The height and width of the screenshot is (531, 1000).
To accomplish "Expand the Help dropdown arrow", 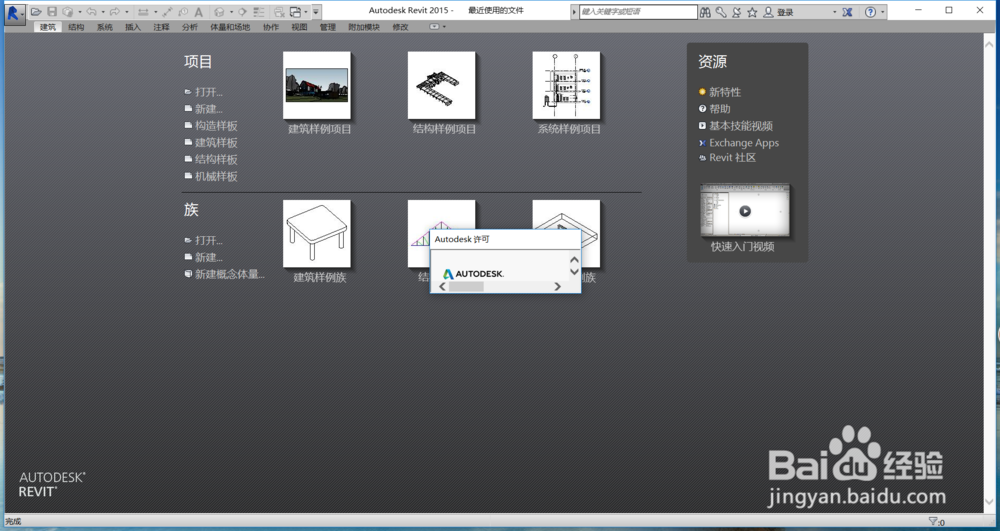I will pos(883,11).
